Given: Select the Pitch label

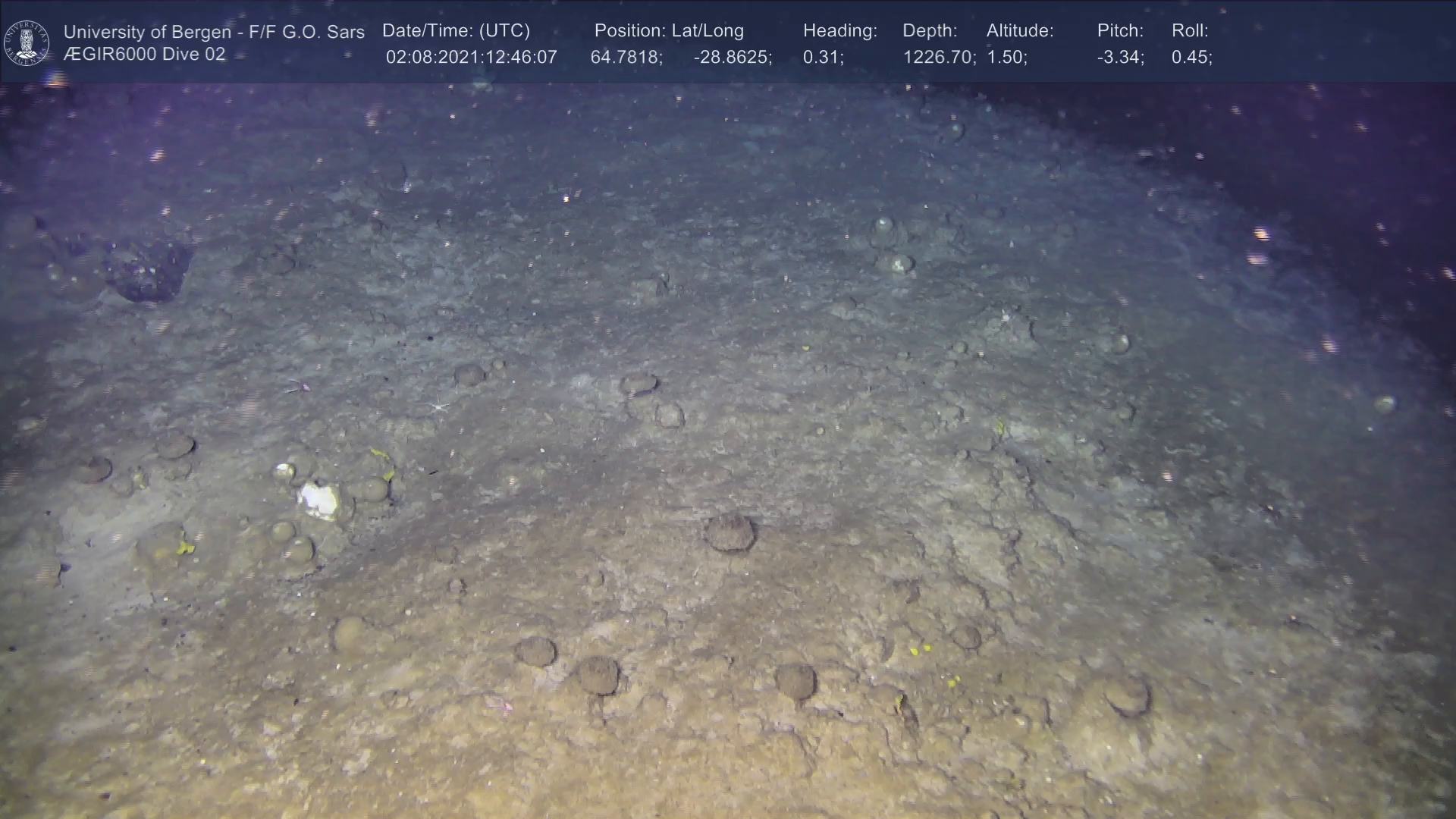Looking at the screenshot, I should [1119, 30].
